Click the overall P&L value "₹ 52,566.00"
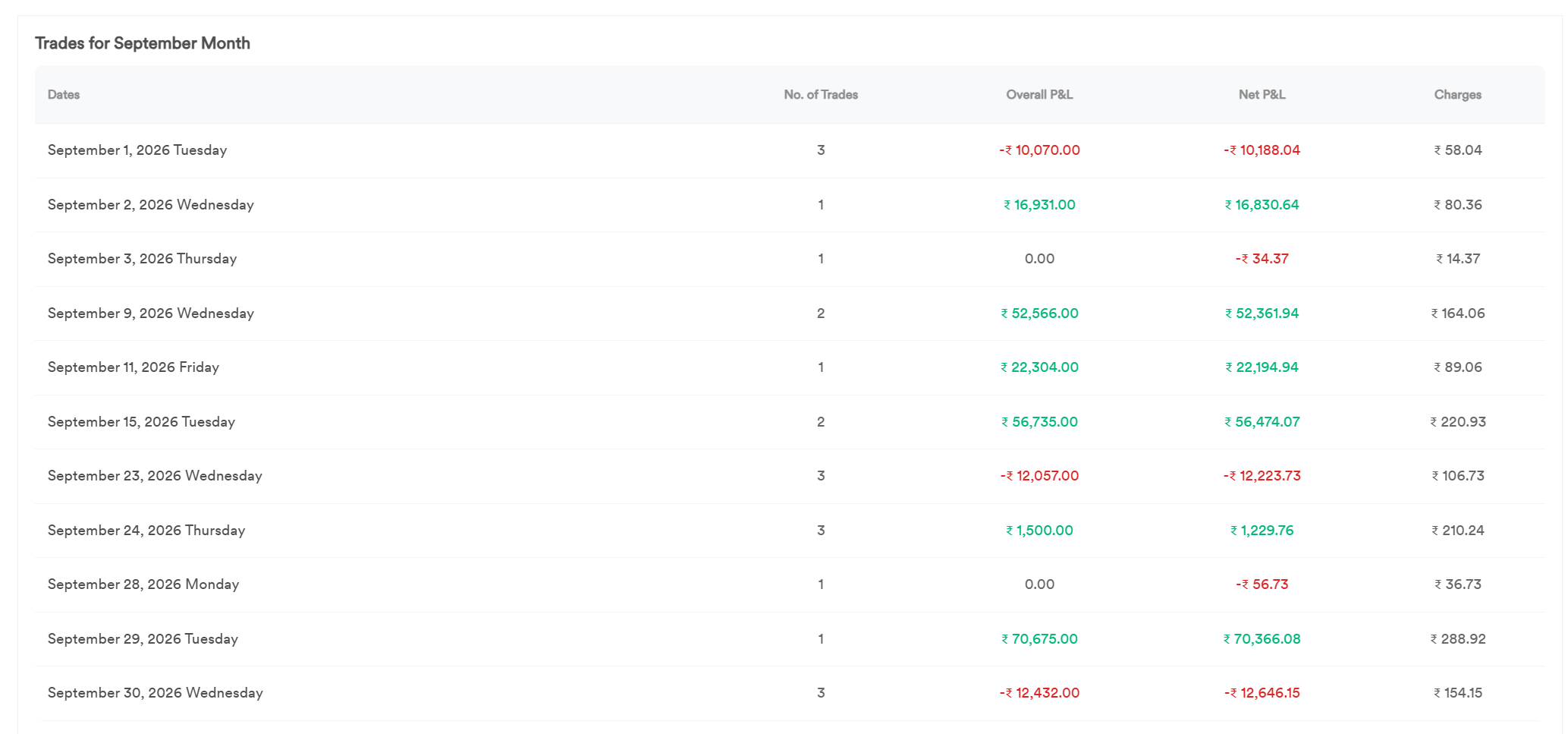The image size is (1568, 734). pos(1039,313)
